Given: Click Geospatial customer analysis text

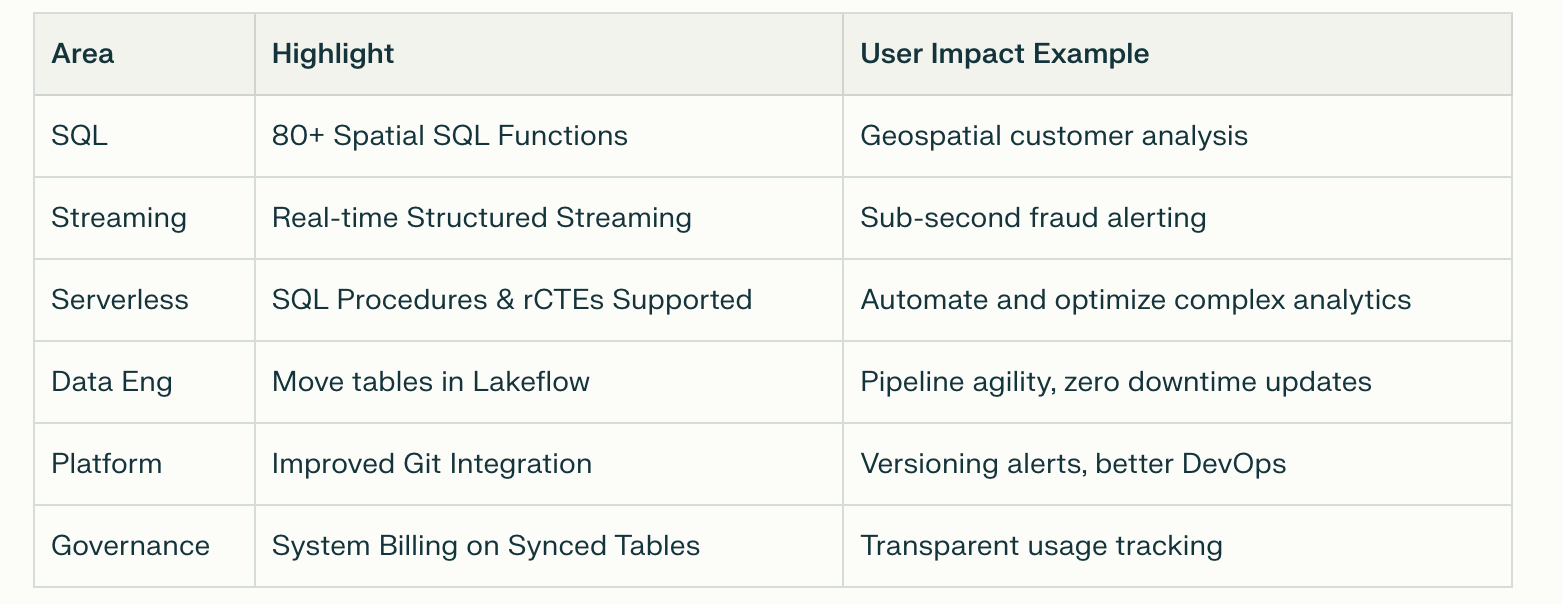Looking at the screenshot, I should click(1054, 136).
